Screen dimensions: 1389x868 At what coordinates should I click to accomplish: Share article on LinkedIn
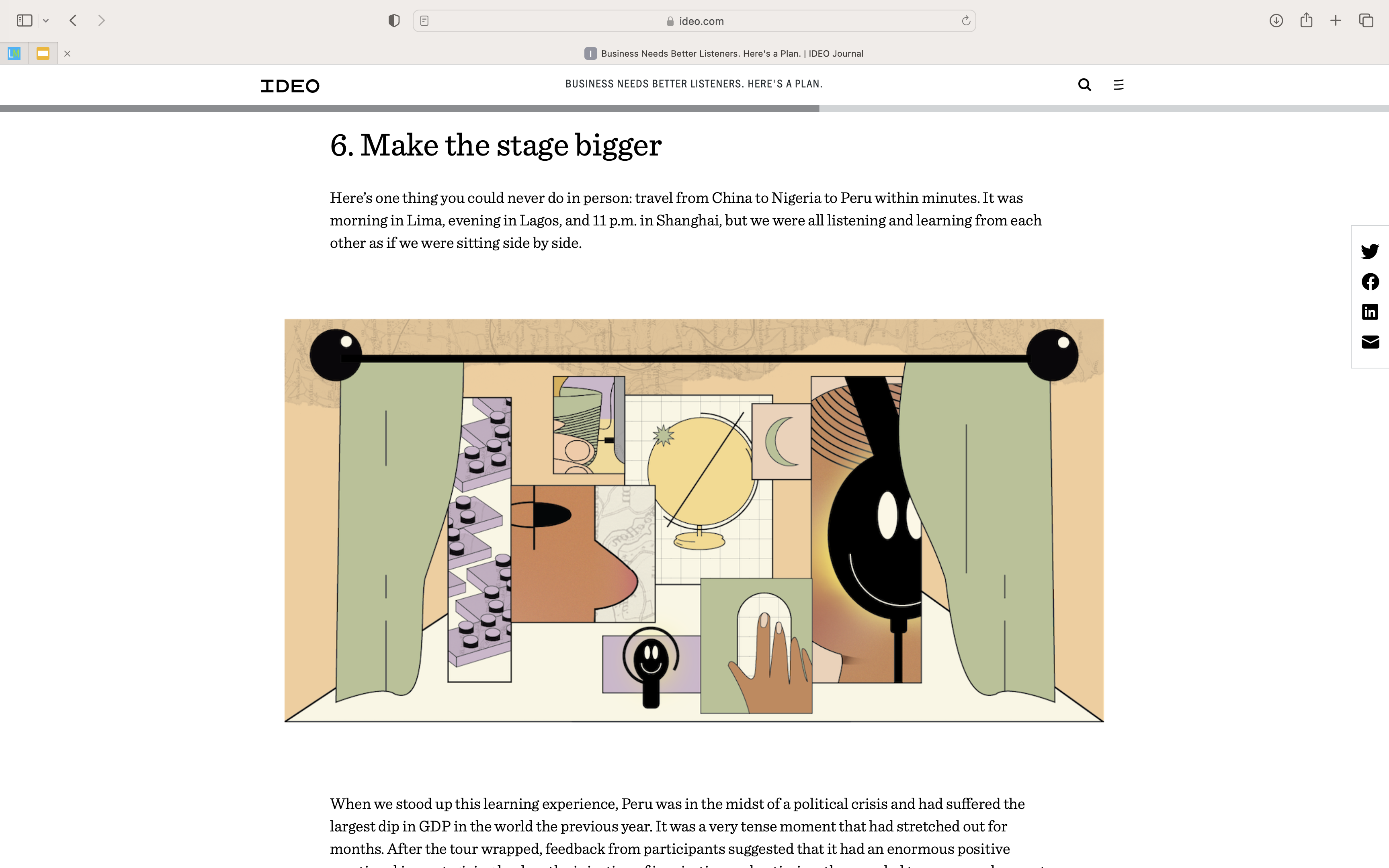pos(1369,312)
